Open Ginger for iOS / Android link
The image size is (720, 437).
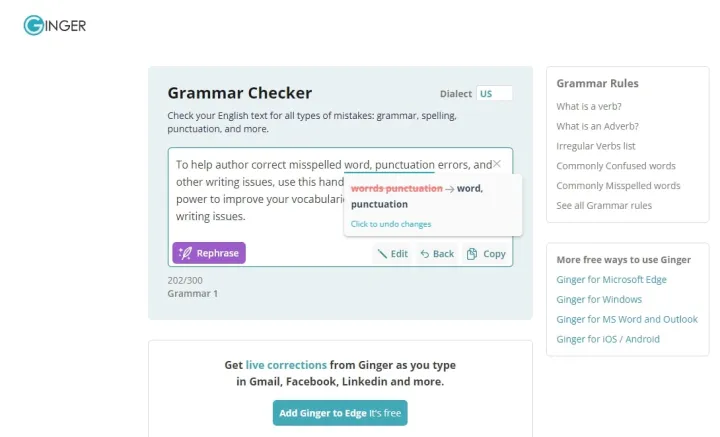[x=608, y=339]
